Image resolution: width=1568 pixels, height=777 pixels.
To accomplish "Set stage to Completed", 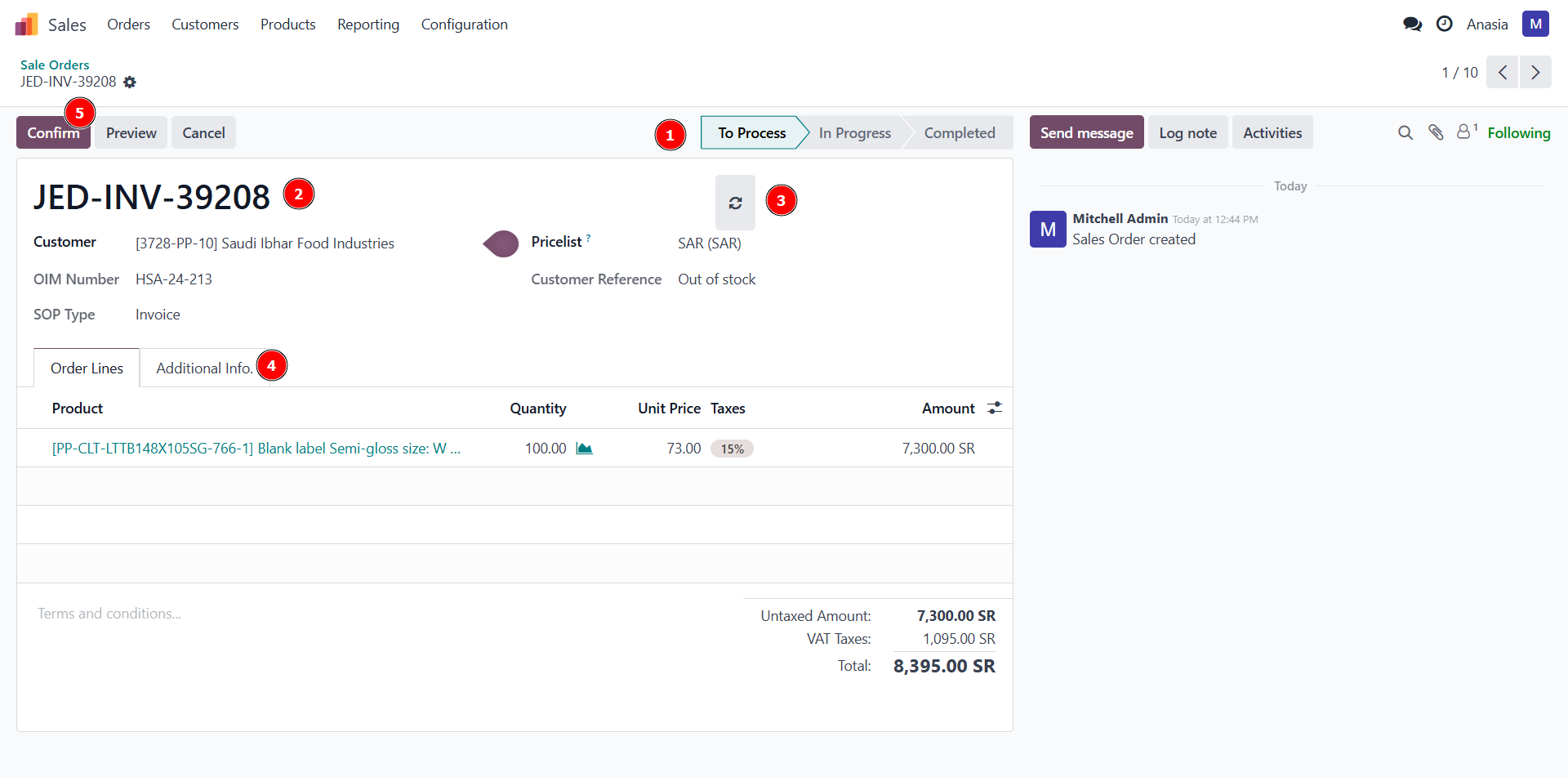I will pyautogui.click(x=960, y=132).
